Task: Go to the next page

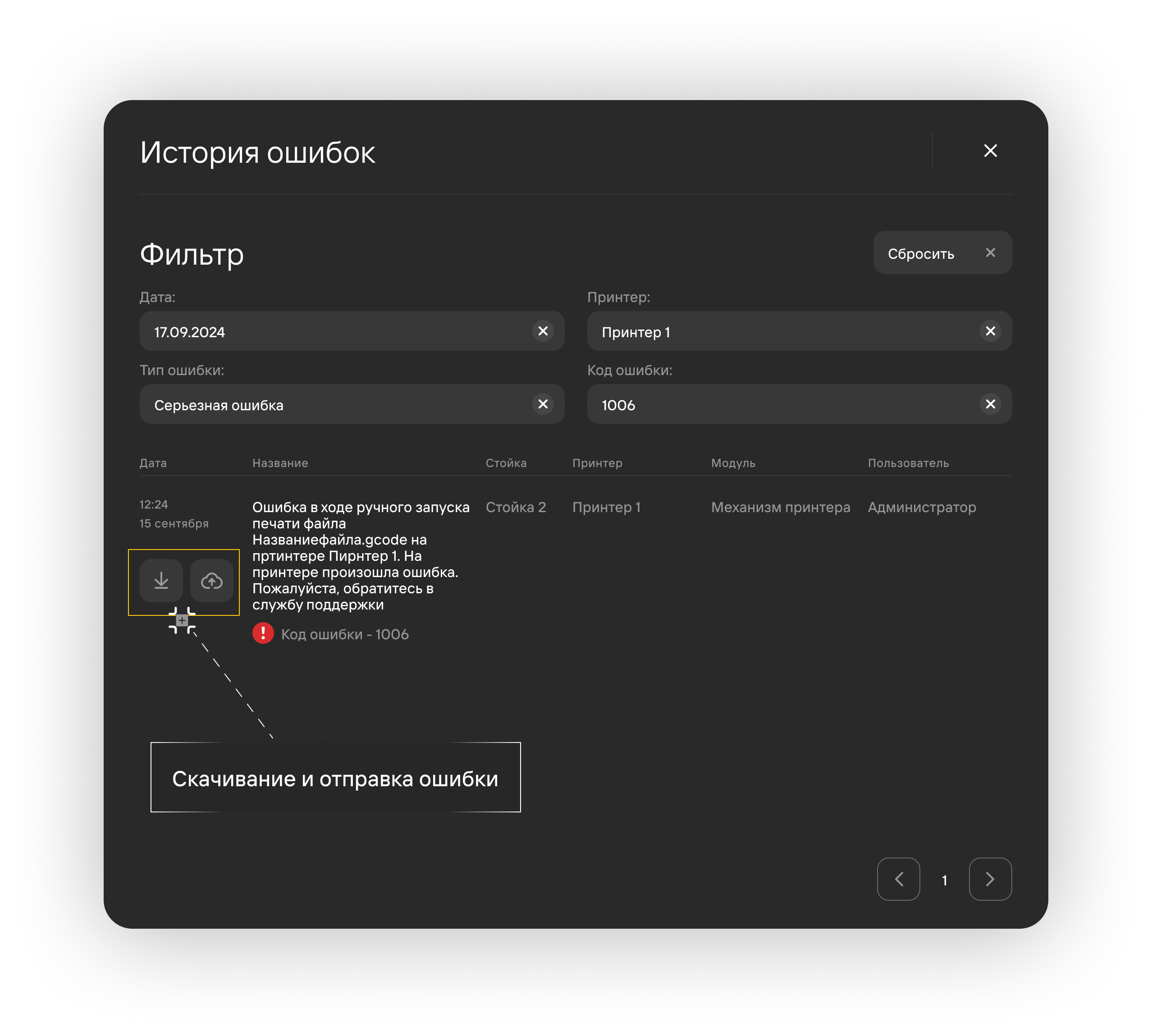Action: [x=990, y=879]
